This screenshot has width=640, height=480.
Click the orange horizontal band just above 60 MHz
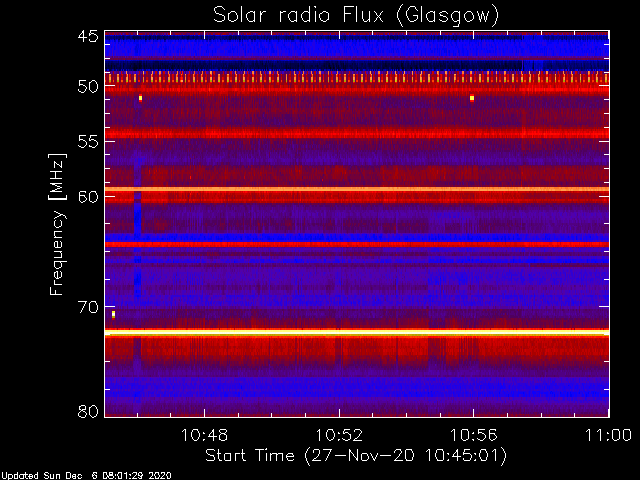tap(357, 189)
